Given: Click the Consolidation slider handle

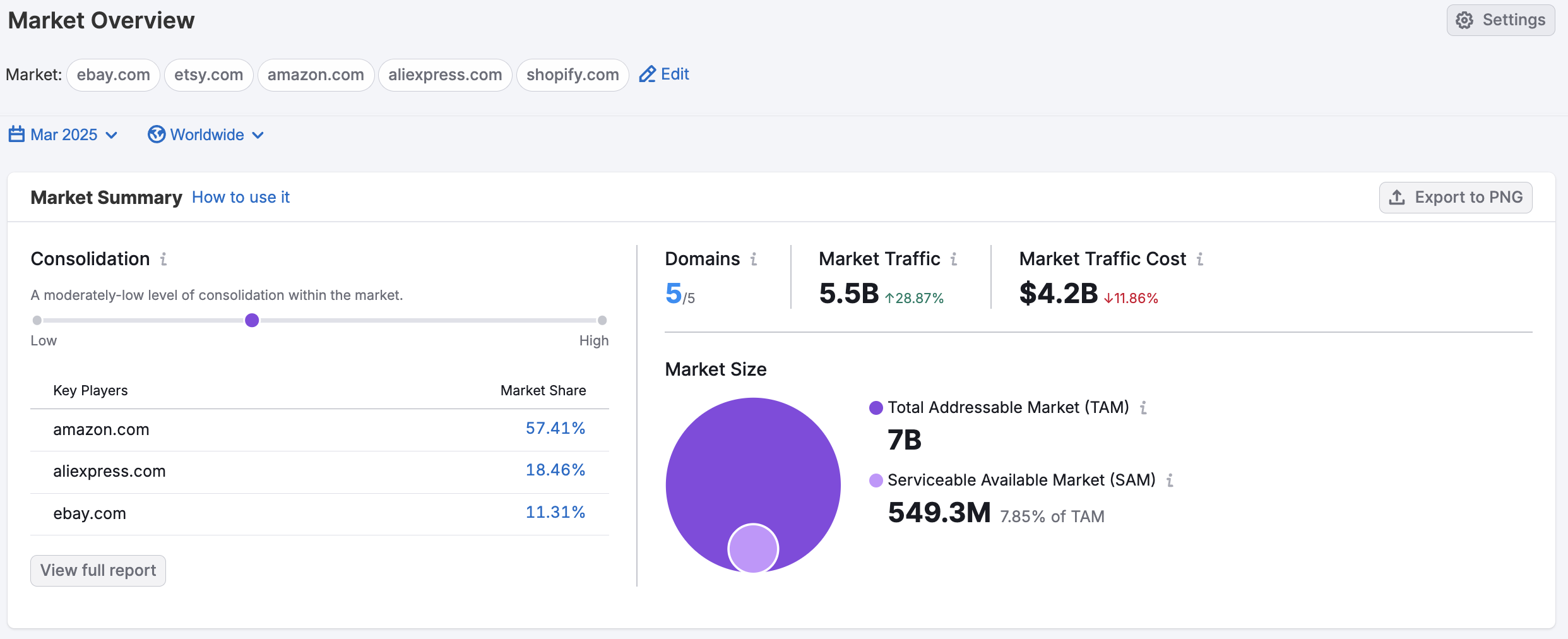Looking at the screenshot, I should pos(252,320).
